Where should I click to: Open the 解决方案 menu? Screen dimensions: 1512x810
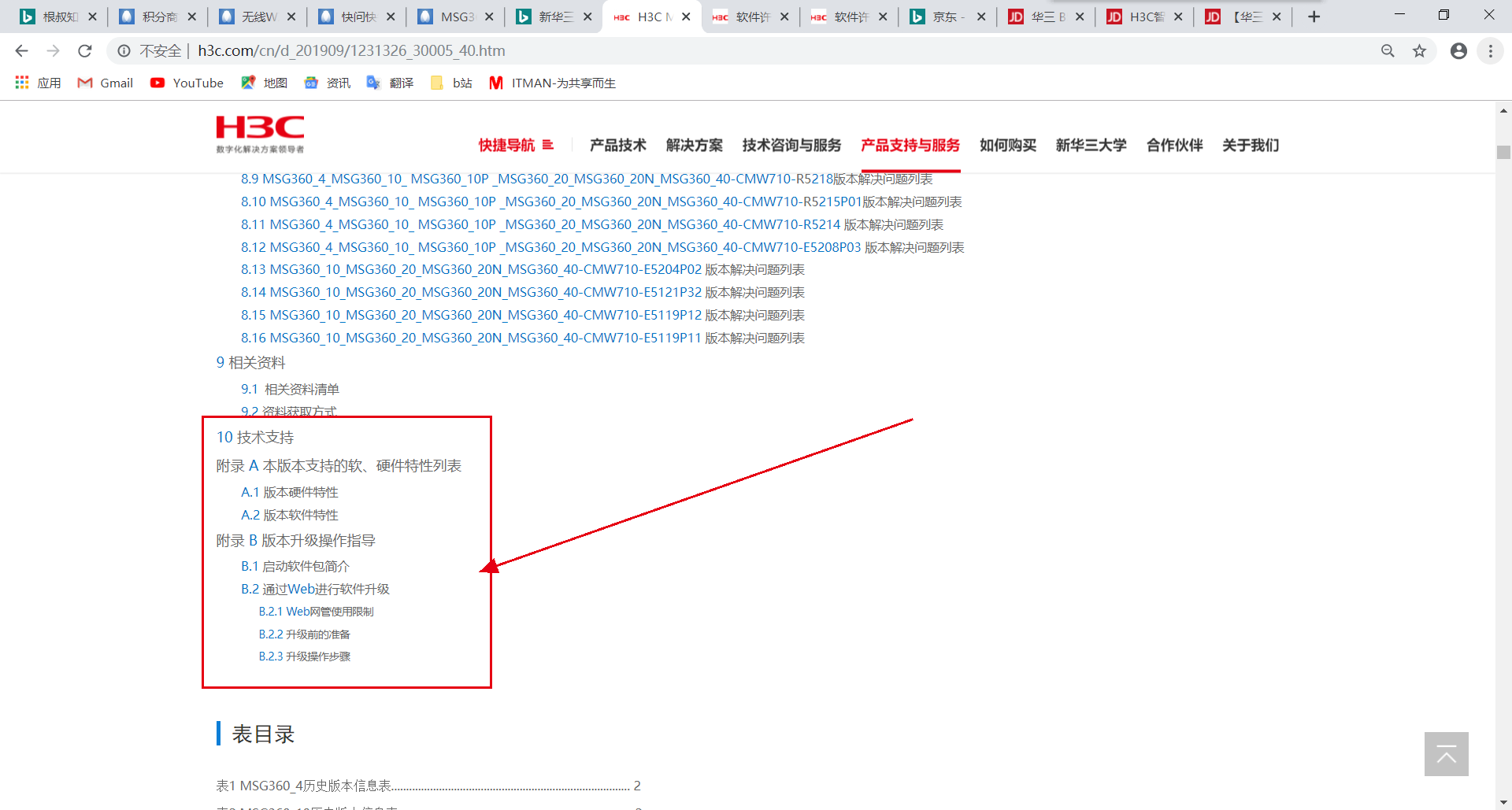[x=695, y=145]
